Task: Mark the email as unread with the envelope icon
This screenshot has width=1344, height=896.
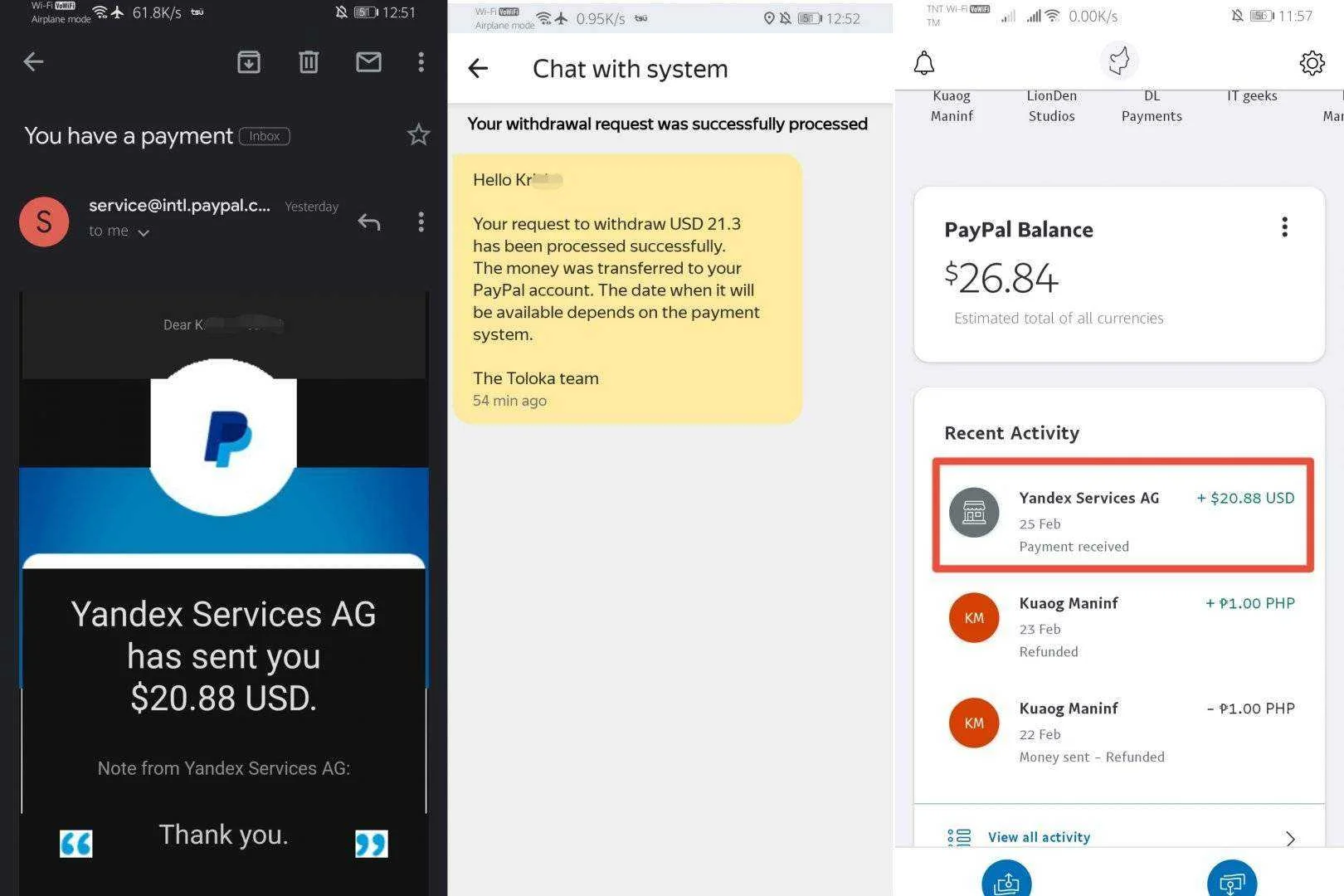Action: pos(368,61)
